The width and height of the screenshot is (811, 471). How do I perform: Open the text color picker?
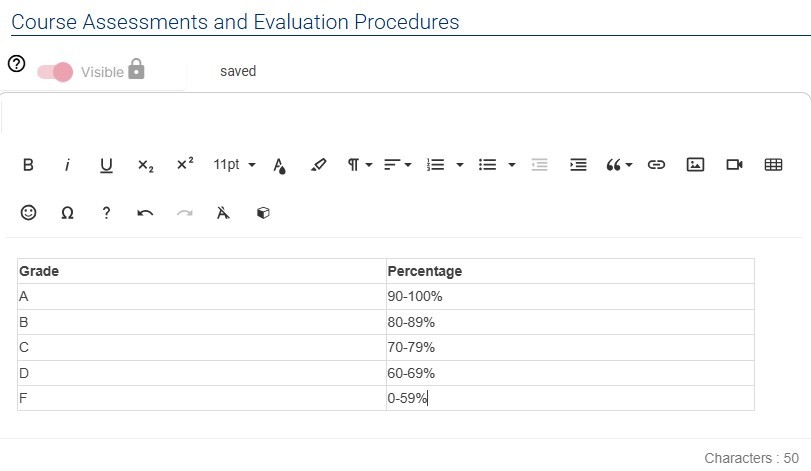(x=279, y=165)
